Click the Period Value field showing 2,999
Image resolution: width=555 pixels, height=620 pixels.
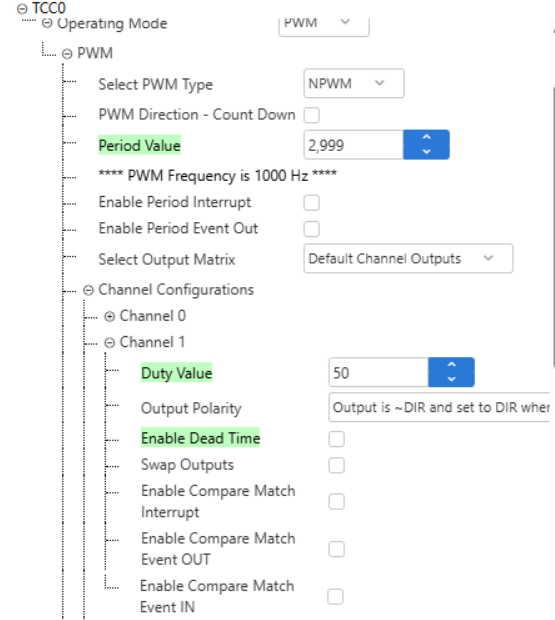(353, 145)
